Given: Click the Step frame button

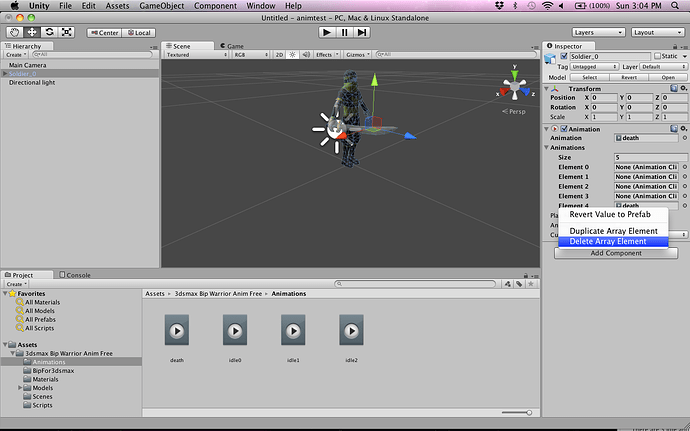Looking at the screenshot, I should pos(361,32).
